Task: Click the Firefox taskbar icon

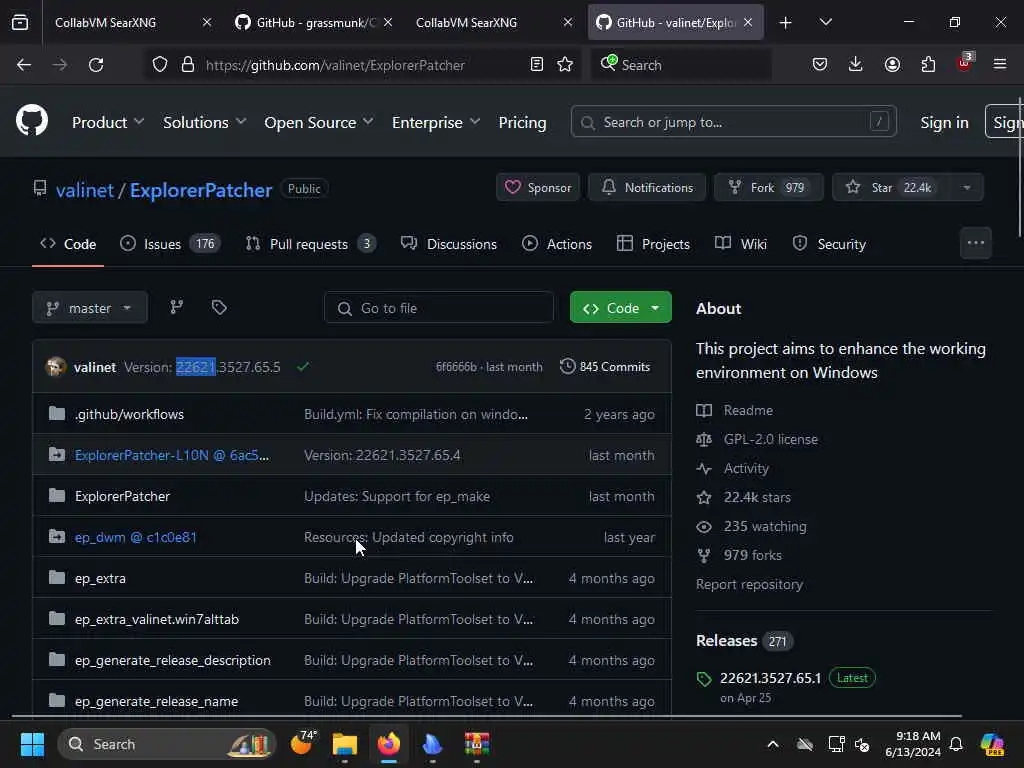Action: point(389,744)
